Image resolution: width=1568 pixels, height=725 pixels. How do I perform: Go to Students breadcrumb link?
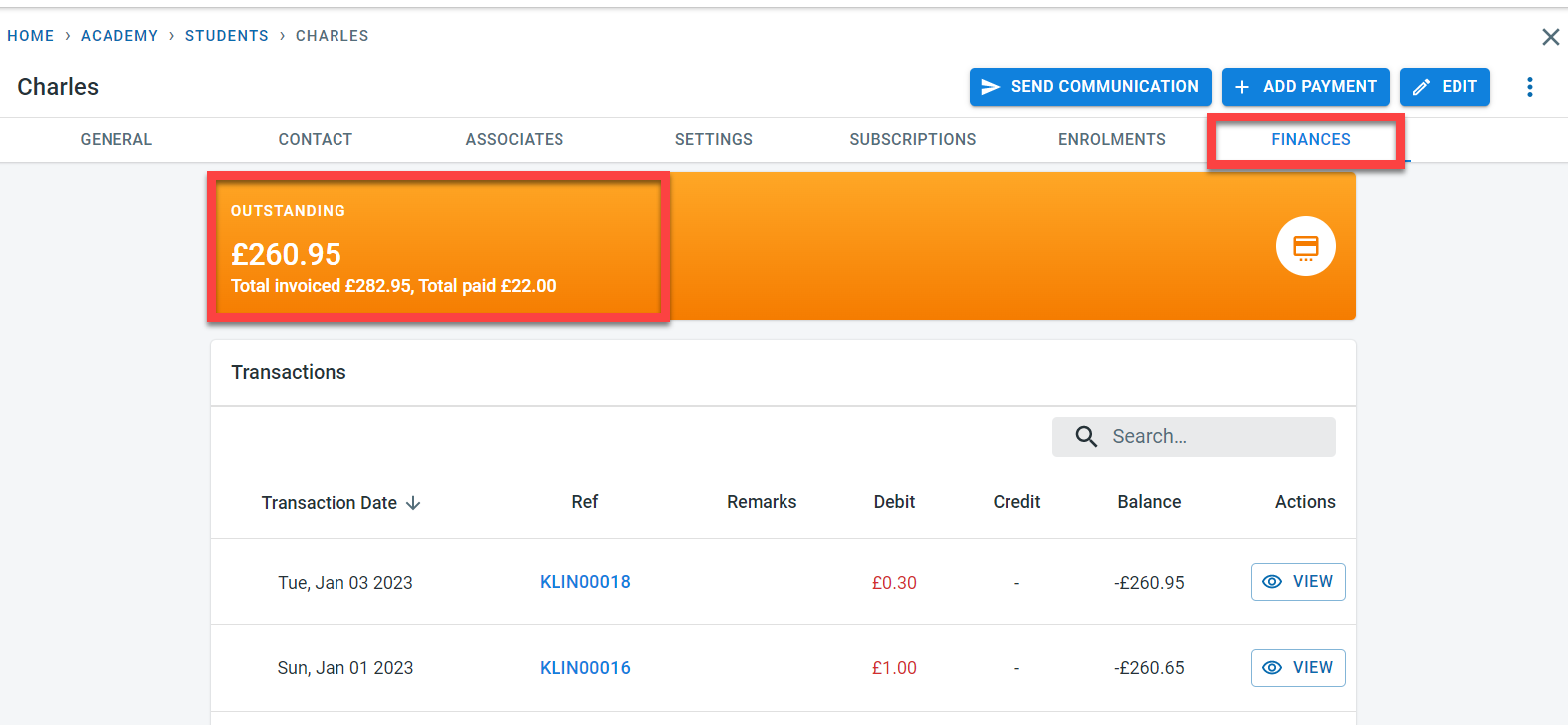pyautogui.click(x=227, y=36)
